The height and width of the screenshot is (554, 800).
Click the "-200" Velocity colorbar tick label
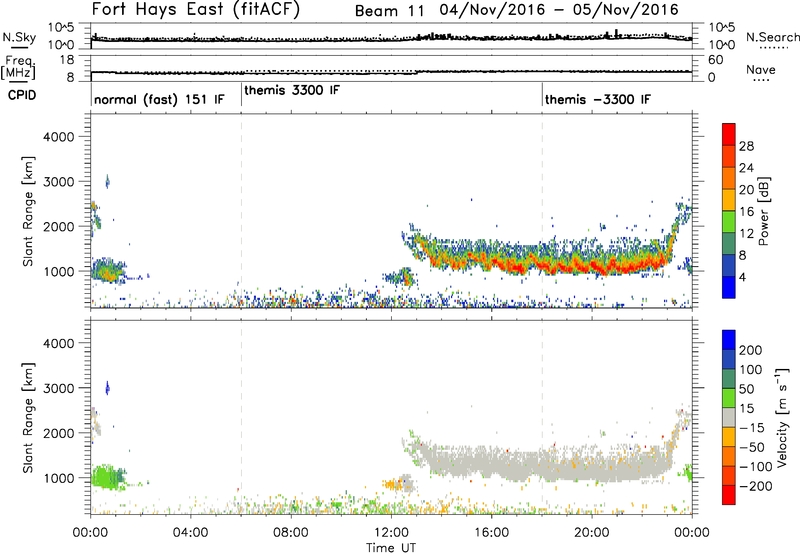pyautogui.click(x=755, y=486)
